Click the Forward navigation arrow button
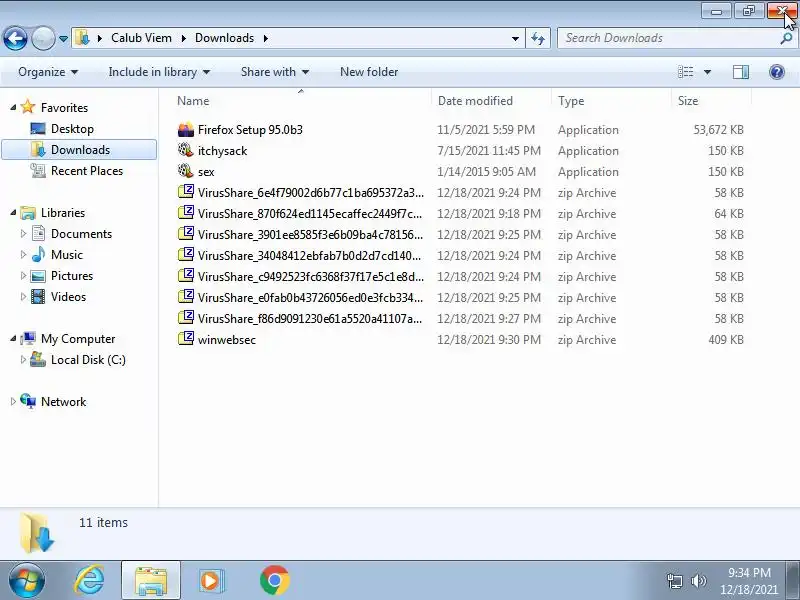This screenshot has height=600, width=800. pos(43,38)
